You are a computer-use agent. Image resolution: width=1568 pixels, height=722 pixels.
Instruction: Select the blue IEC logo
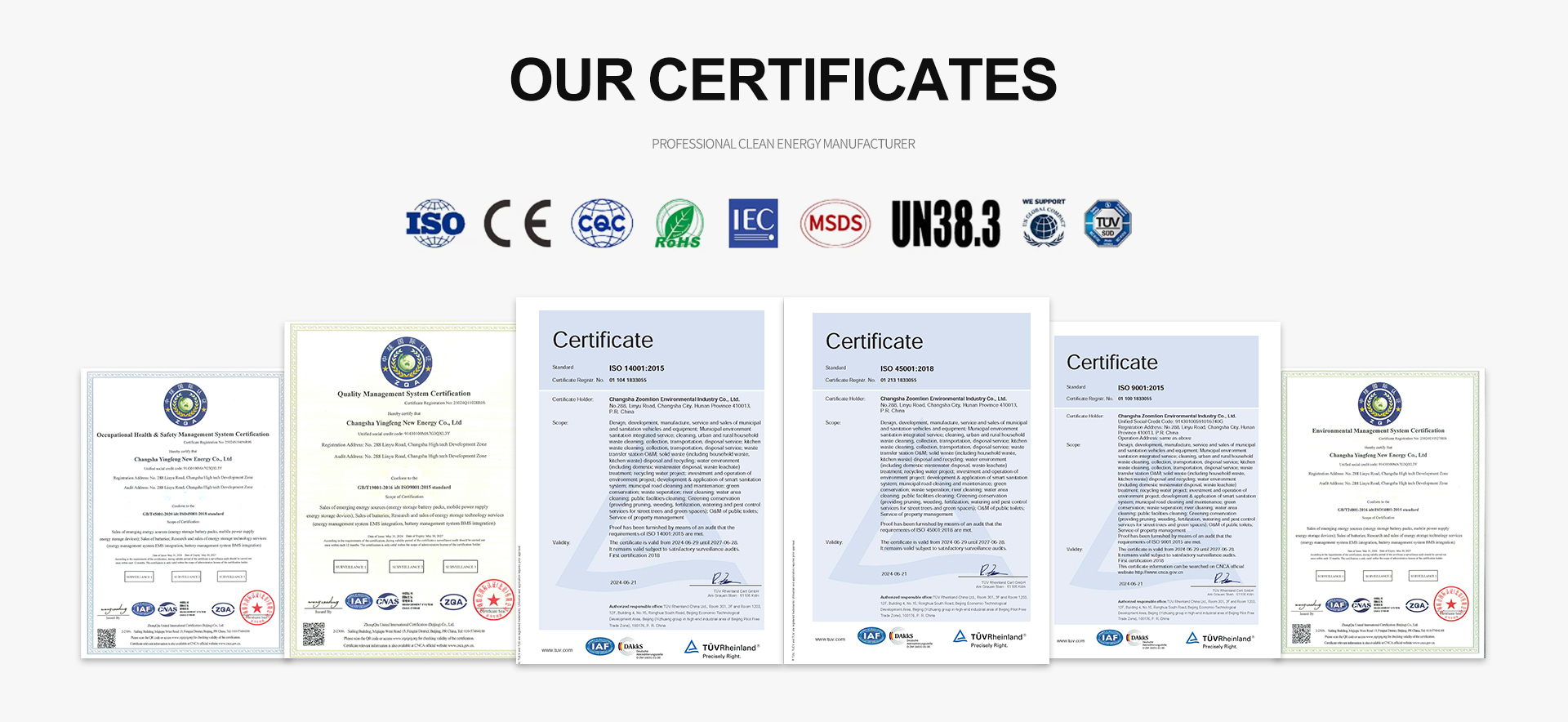753,223
